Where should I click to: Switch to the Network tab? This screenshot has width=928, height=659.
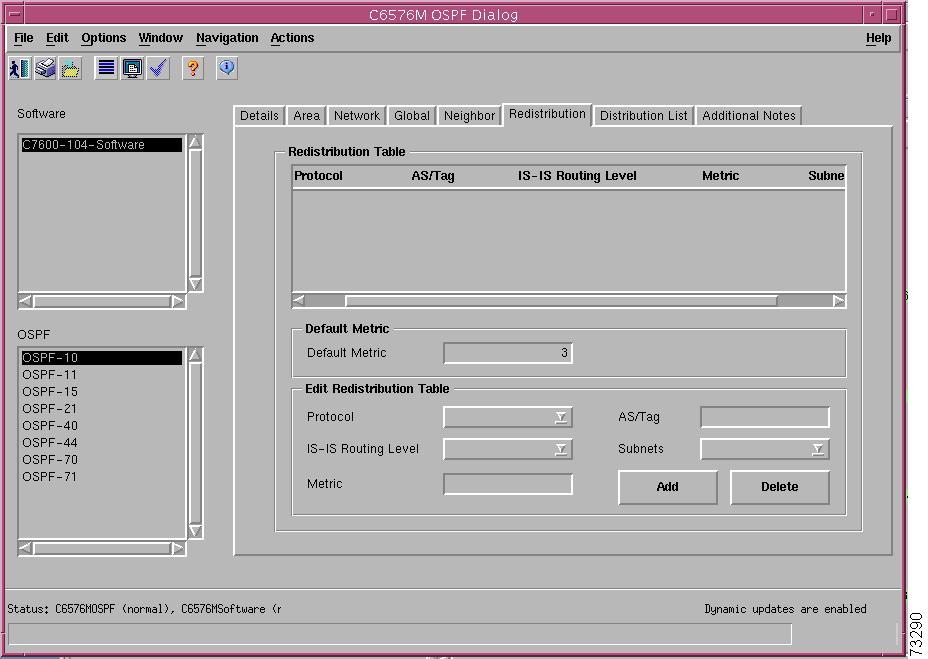point(357,115)
